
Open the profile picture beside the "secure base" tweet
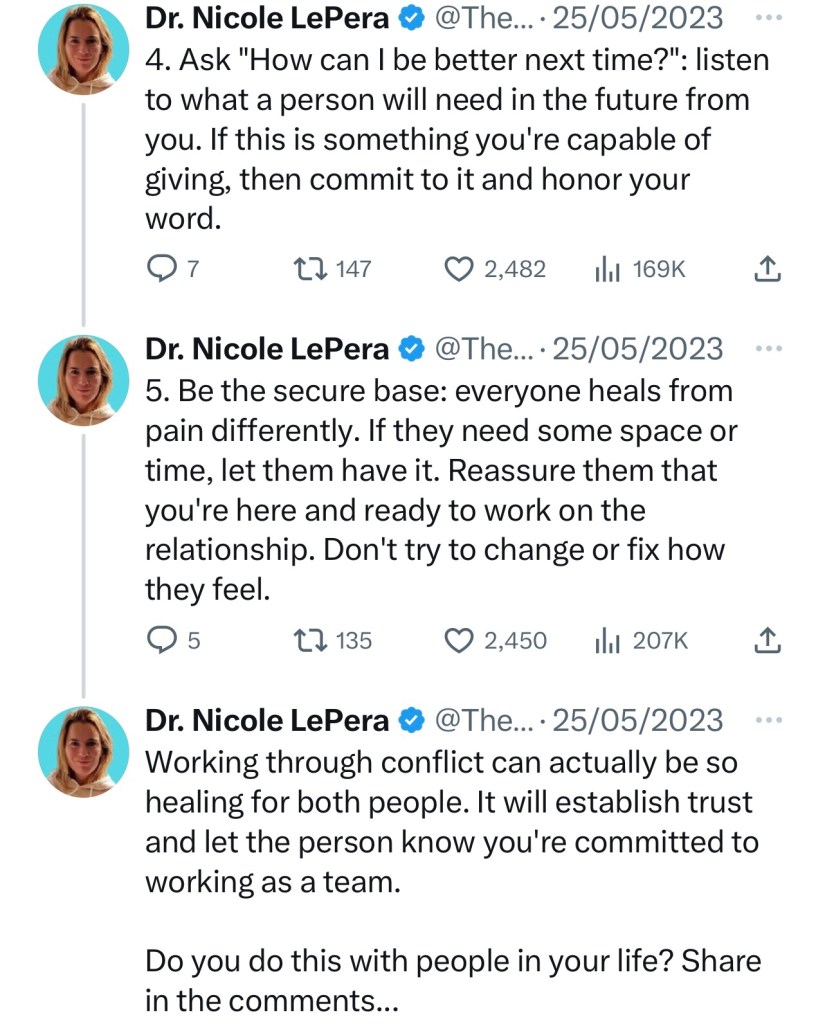click(84, 380)
